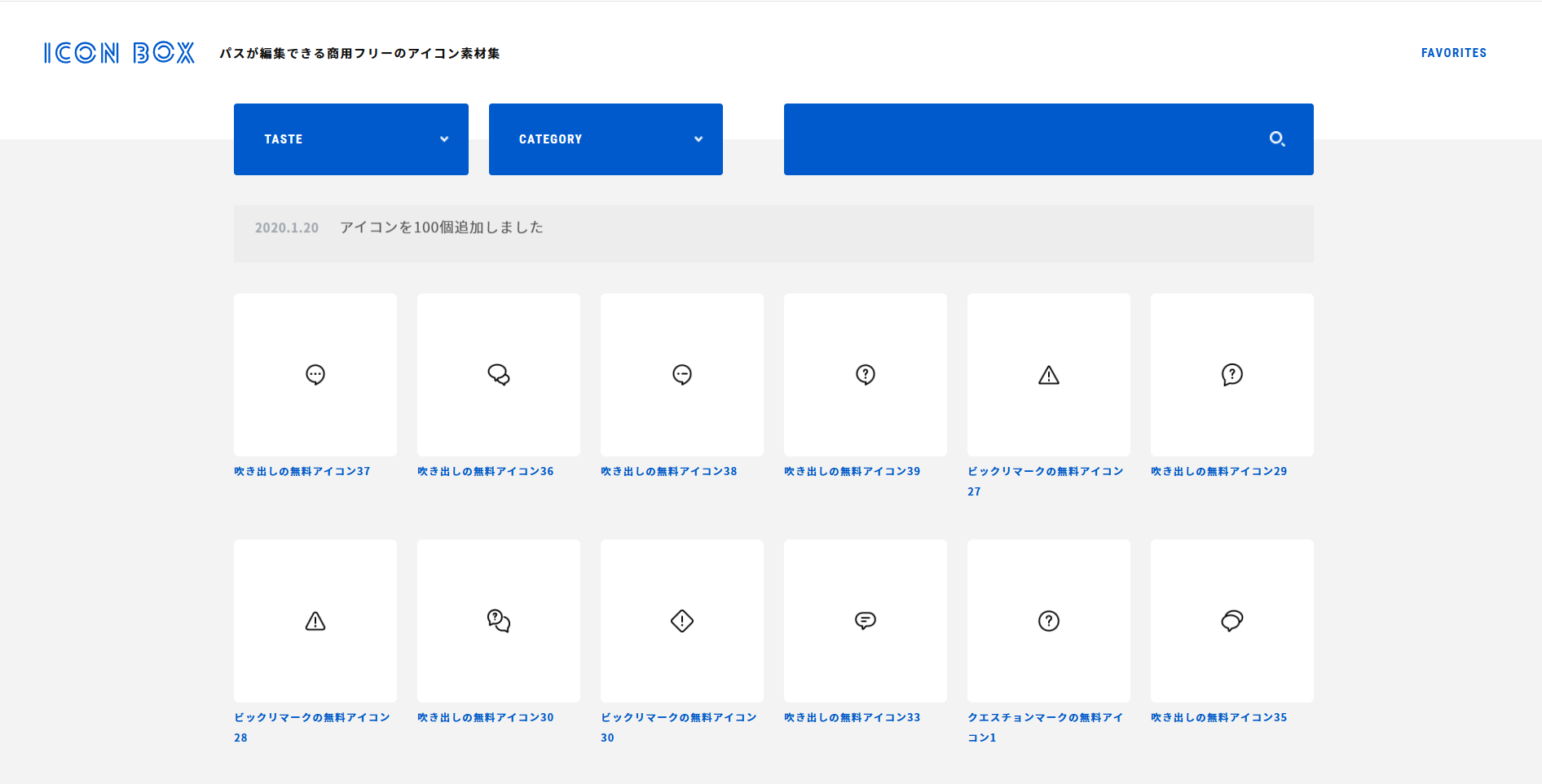Viewport: 1542px width, 784px height.
Task: Open link 吹き出しの無料アイコン38
Action: [x=669, y=471]
